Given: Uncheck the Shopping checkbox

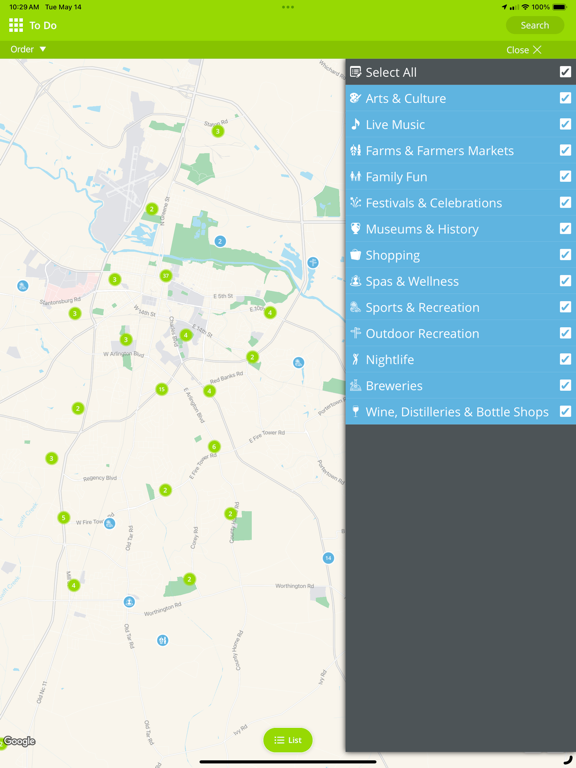Looking at the screenshot, I should pos(565,255).
